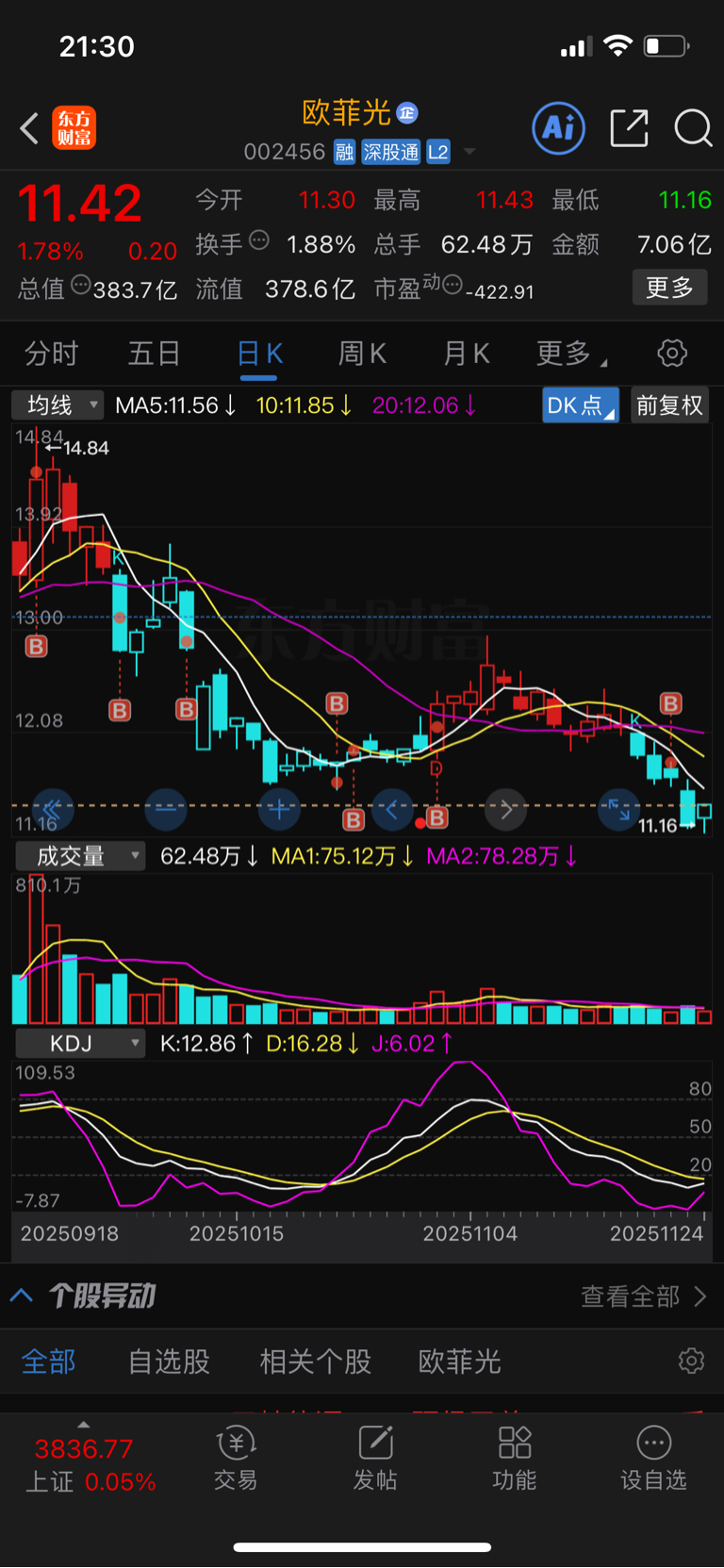Tap the 市盈 动 info icon
The image size is (724, 1568).
(x=452, y=284)
